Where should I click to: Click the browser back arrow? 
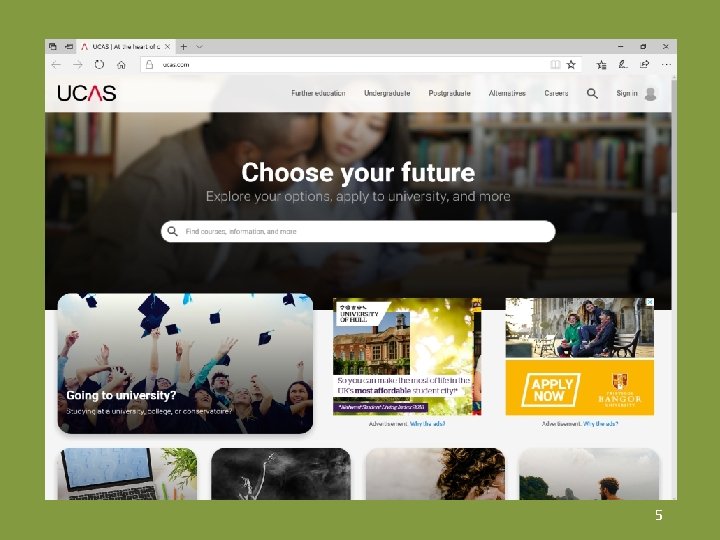56,65
